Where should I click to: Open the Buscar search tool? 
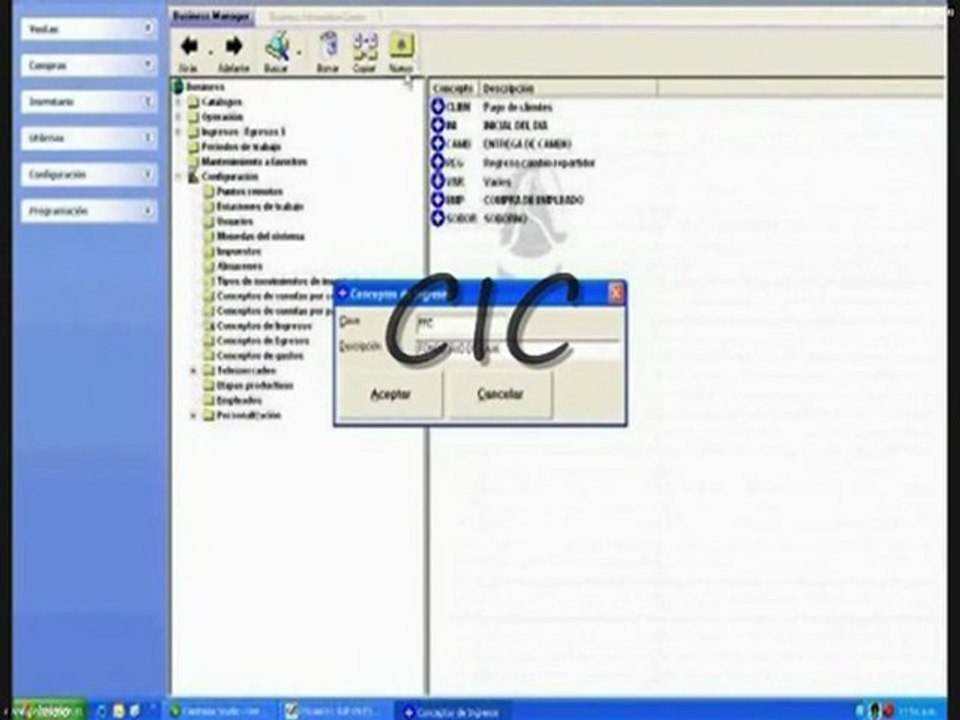click(277, 47)
